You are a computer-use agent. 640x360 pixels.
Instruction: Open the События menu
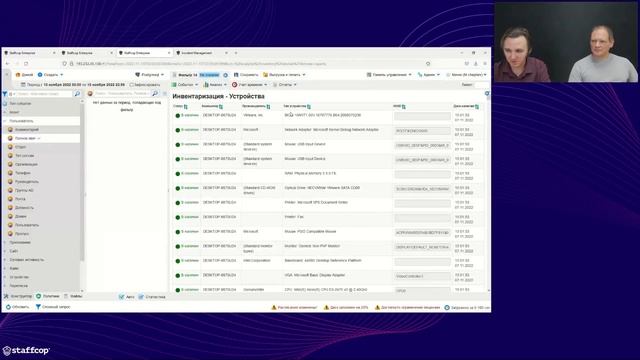point(185,84)
